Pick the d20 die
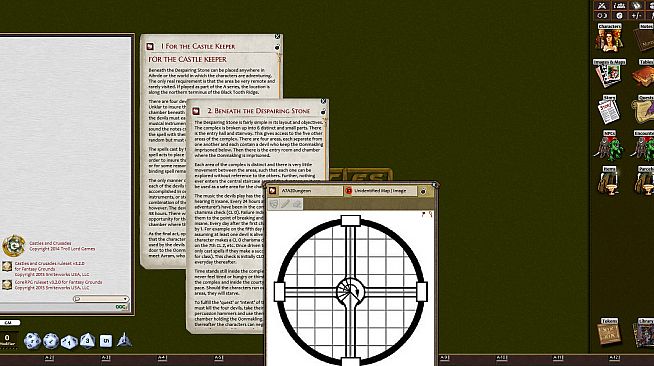 32,341
